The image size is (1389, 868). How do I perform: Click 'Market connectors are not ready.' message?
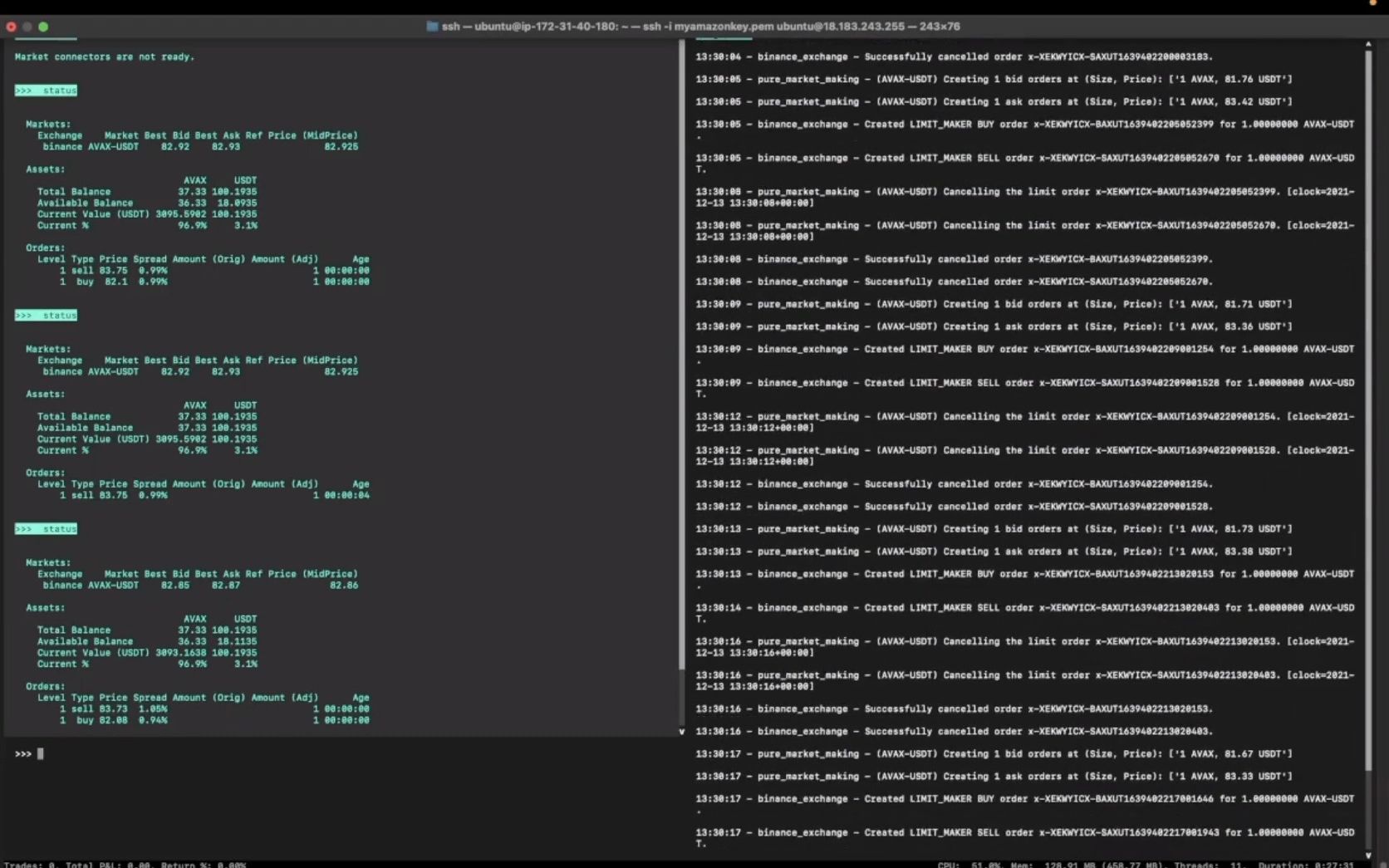105,56
